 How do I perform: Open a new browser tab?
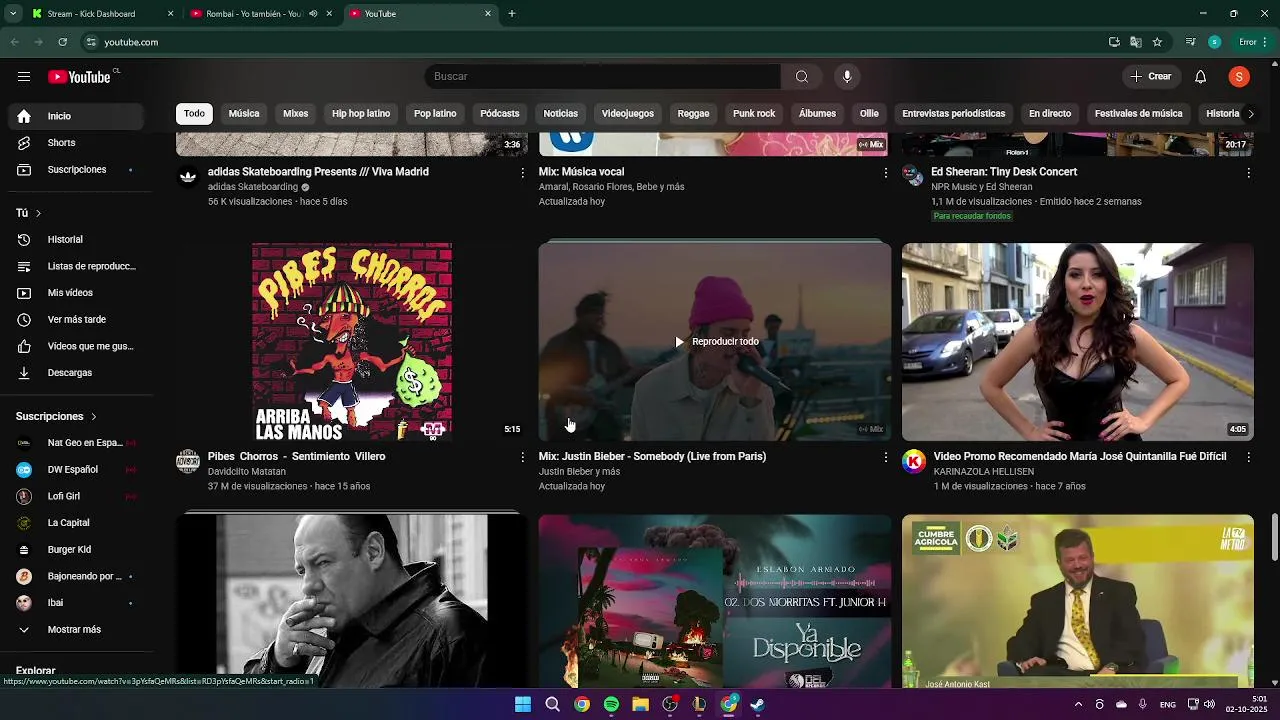tap(512, 14)
